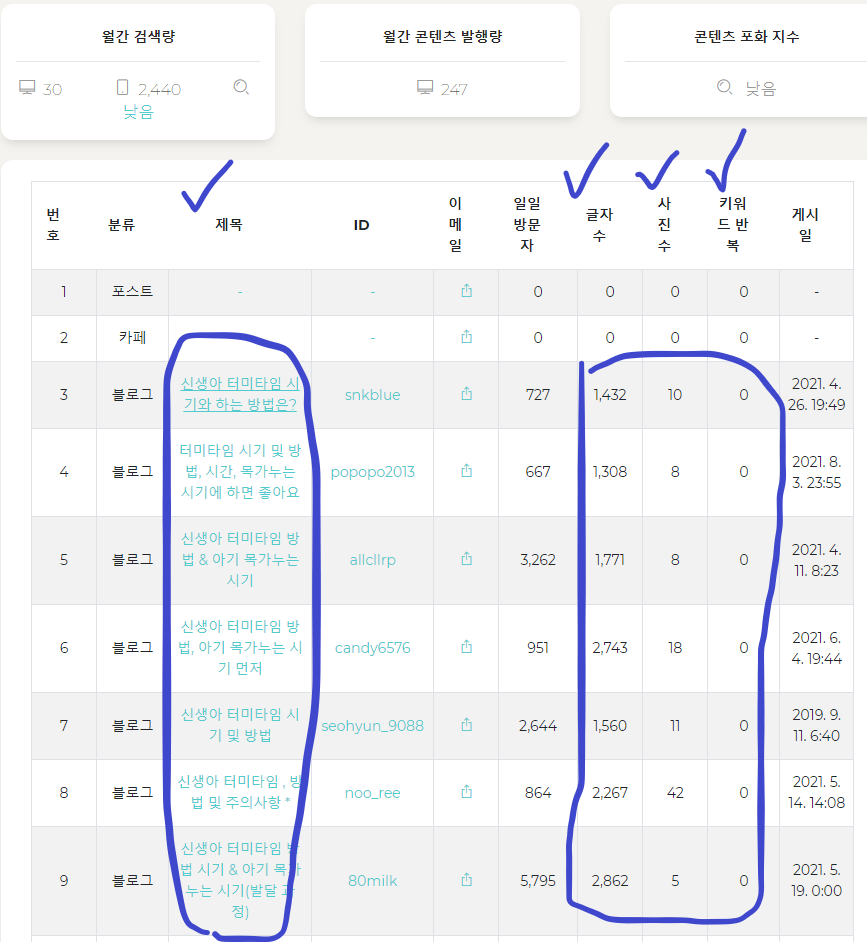Click the share icon in allcllrp row
Screen dimensions: 867x942
[x=466, y=559]
